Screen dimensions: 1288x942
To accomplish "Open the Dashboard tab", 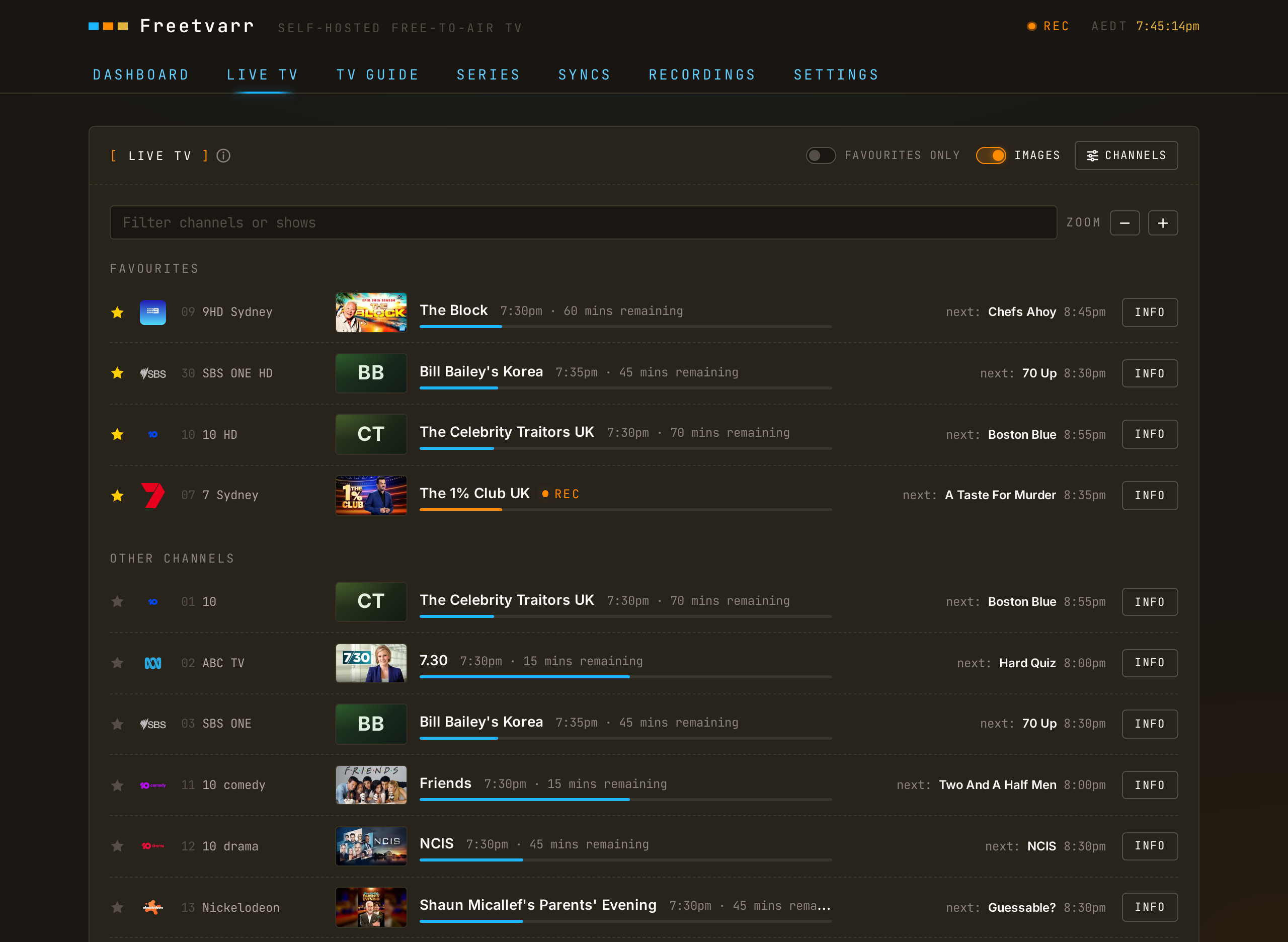I will tap(141, 74).
